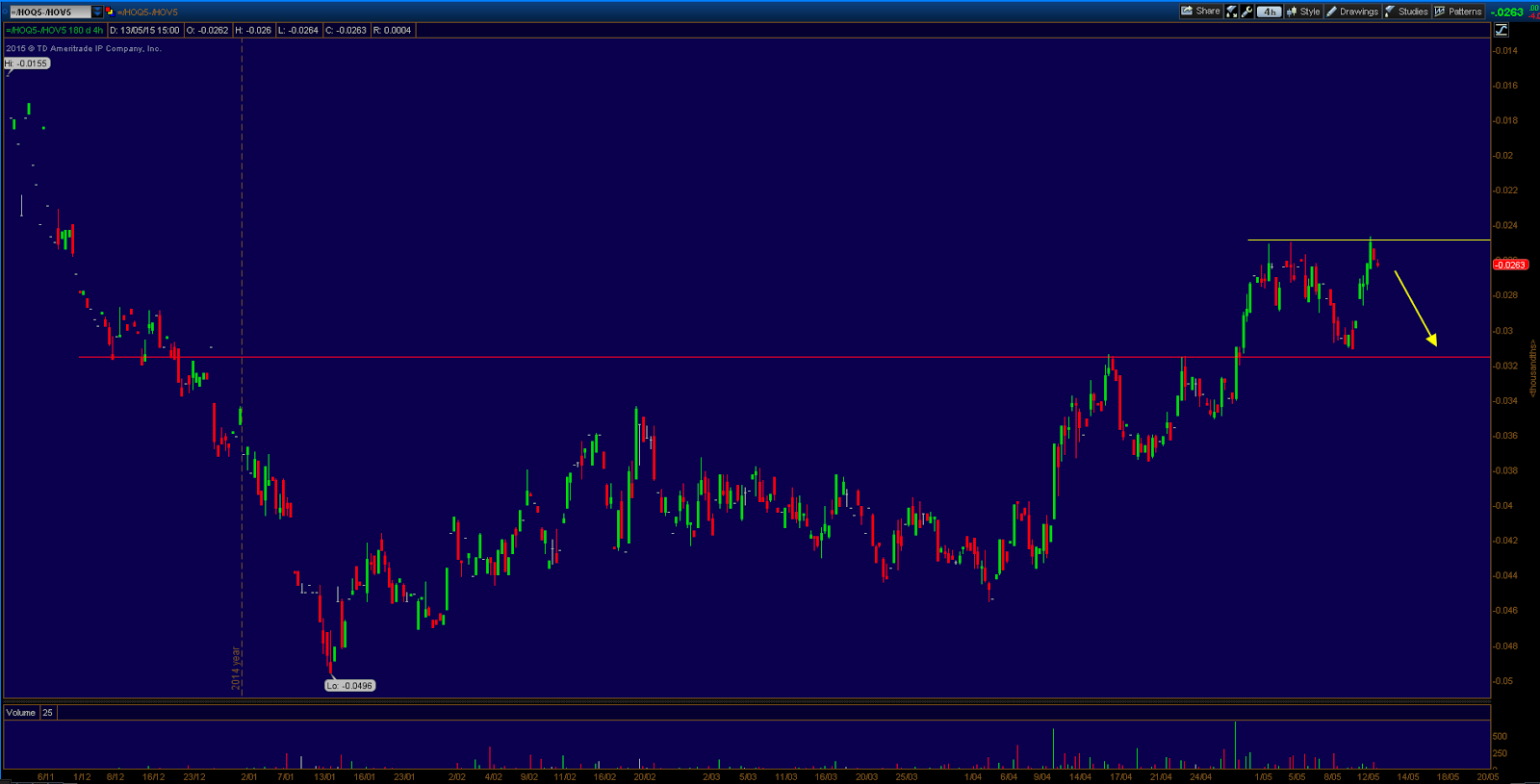1540x784 pixels.
Task: Toggle the price axis scale icon
Action: click(1501, 30)
